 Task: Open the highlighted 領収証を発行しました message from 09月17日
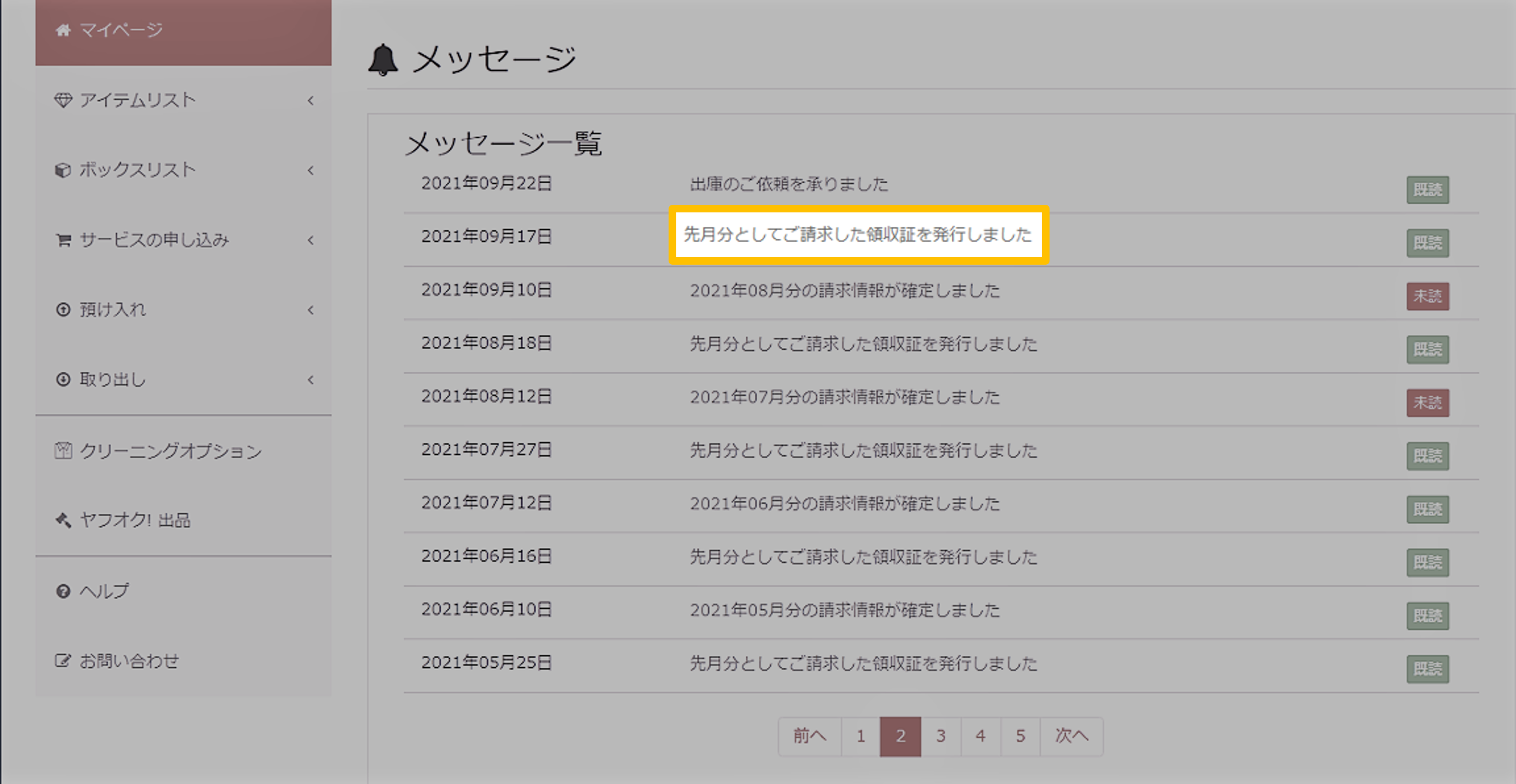pos(858,234)
